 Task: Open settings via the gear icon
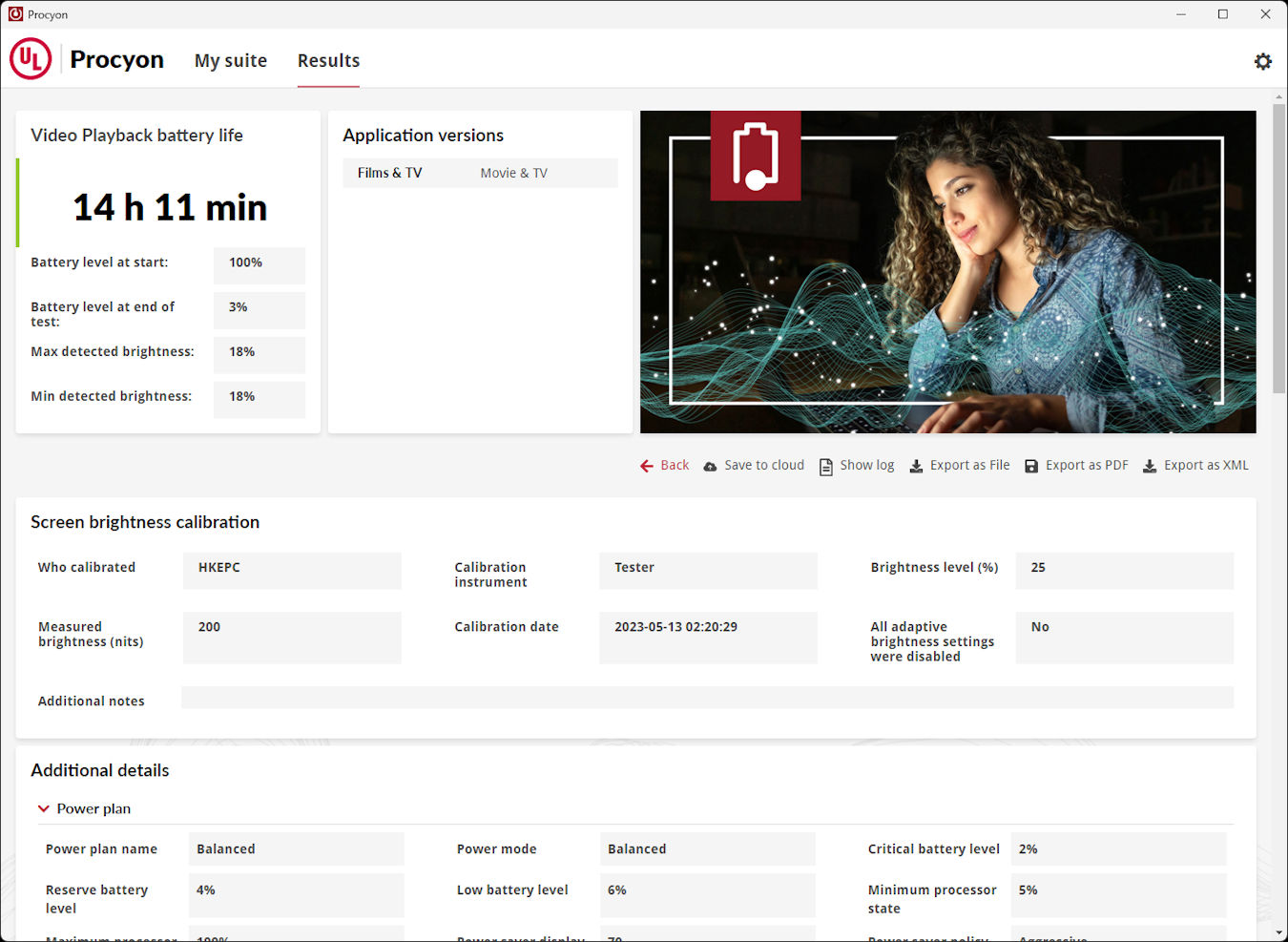click(1262, 61)
